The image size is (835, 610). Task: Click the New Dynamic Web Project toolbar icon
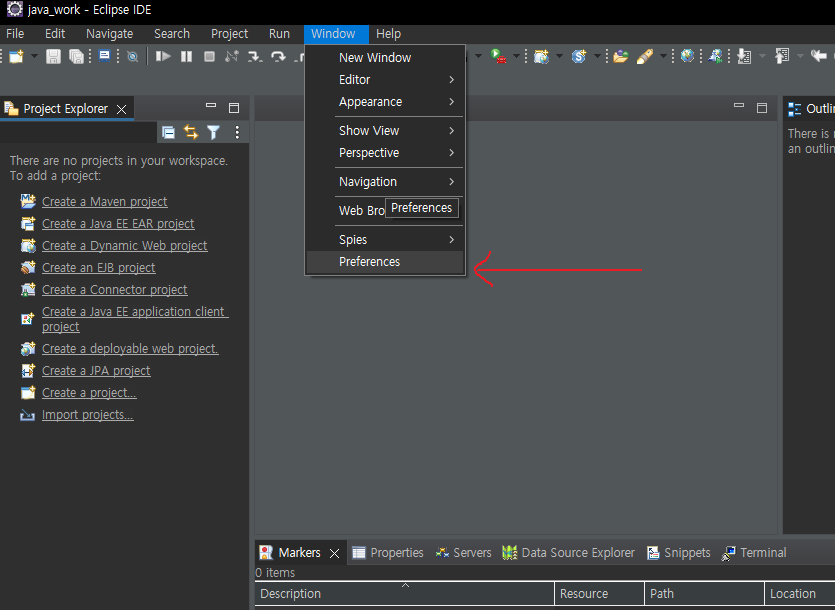542,56
